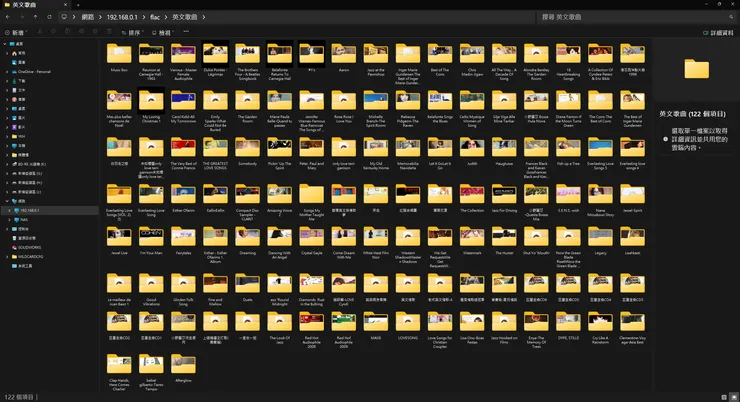740x402 pixels.
Task: Select the Good Vibrations folder
Action: 151,289
